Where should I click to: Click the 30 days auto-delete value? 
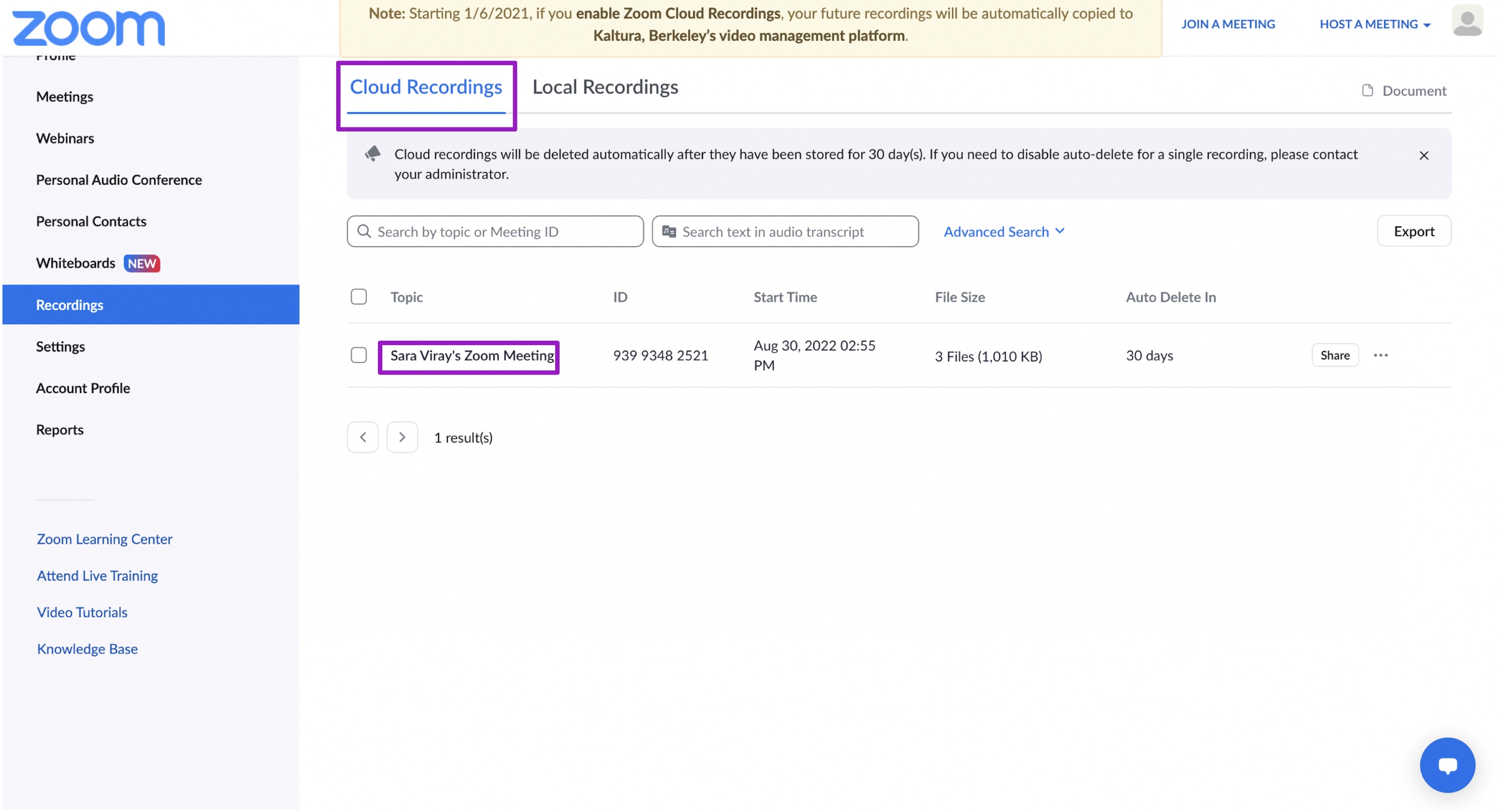coord(1149,355)
